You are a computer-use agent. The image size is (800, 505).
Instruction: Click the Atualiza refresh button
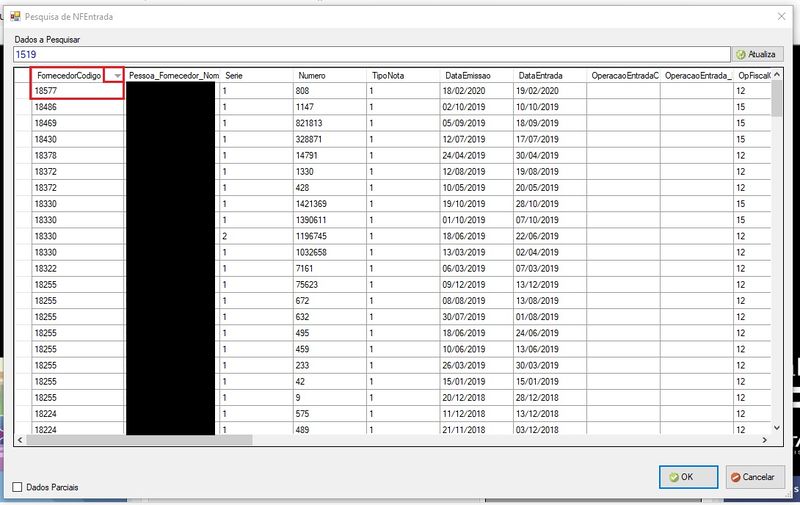pyautogui.click(x=757, y=54)
